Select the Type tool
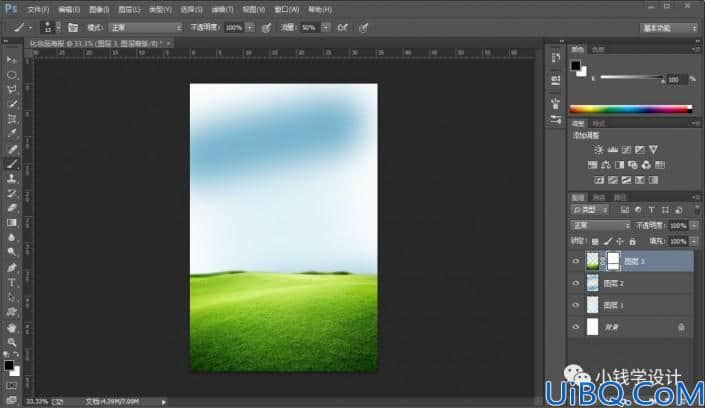705x408 pixels. [x=12, y=282]
